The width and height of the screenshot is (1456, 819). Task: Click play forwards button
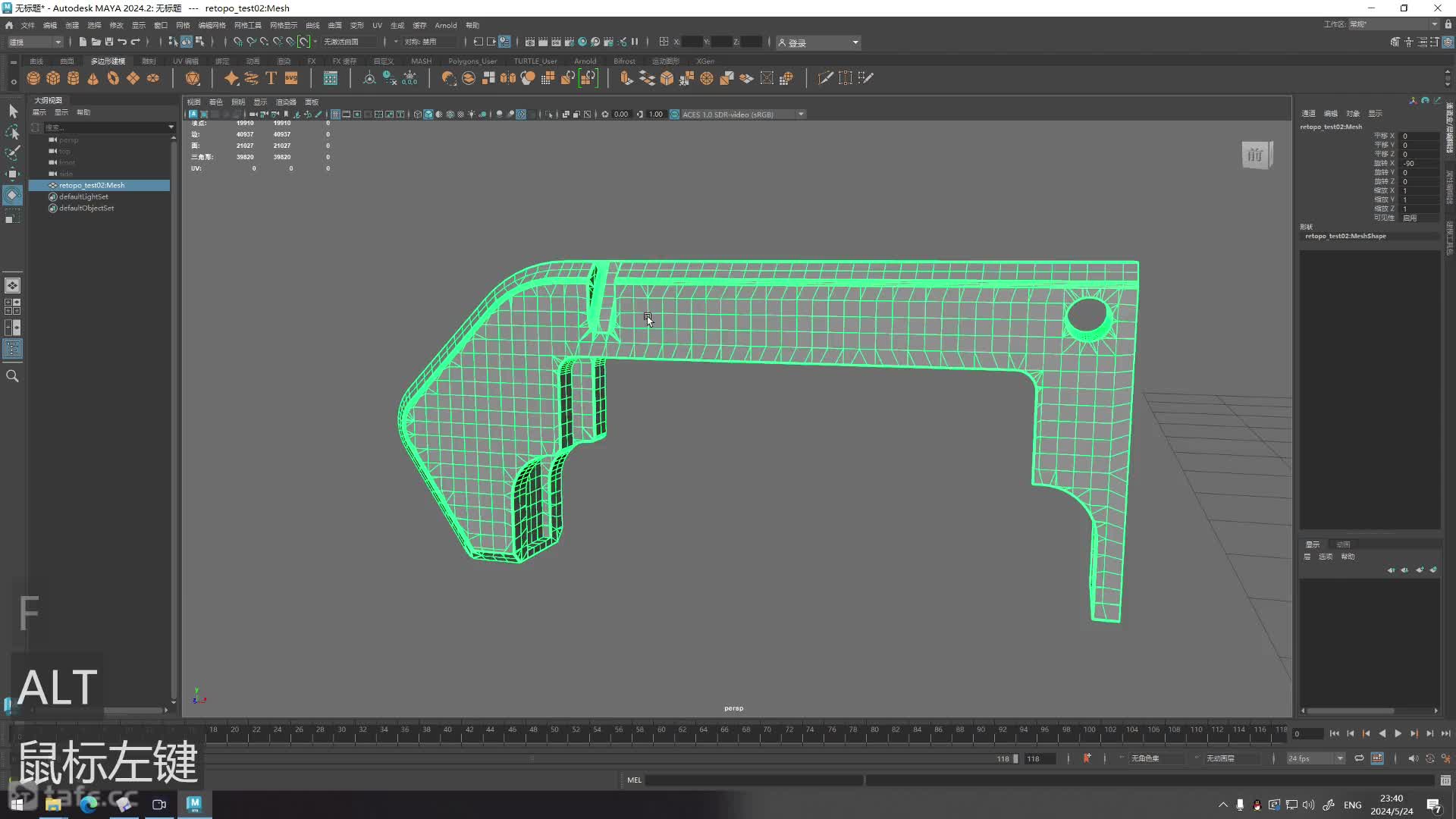(x=1398, y=734)
